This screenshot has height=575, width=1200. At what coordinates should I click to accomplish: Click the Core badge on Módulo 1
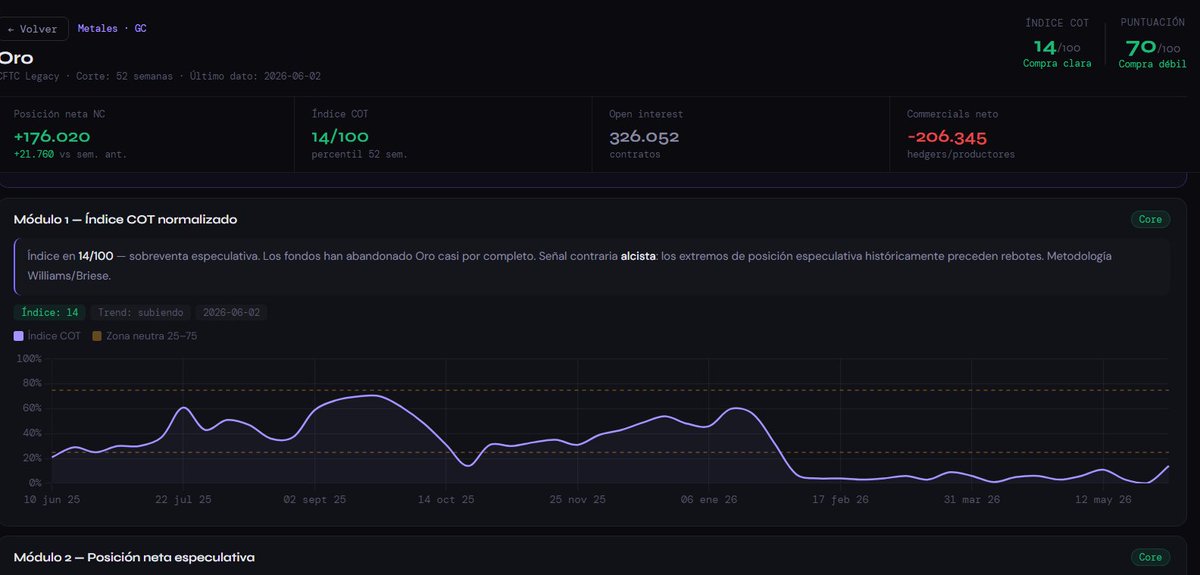pyautogui.click(x=1149, y=219)
